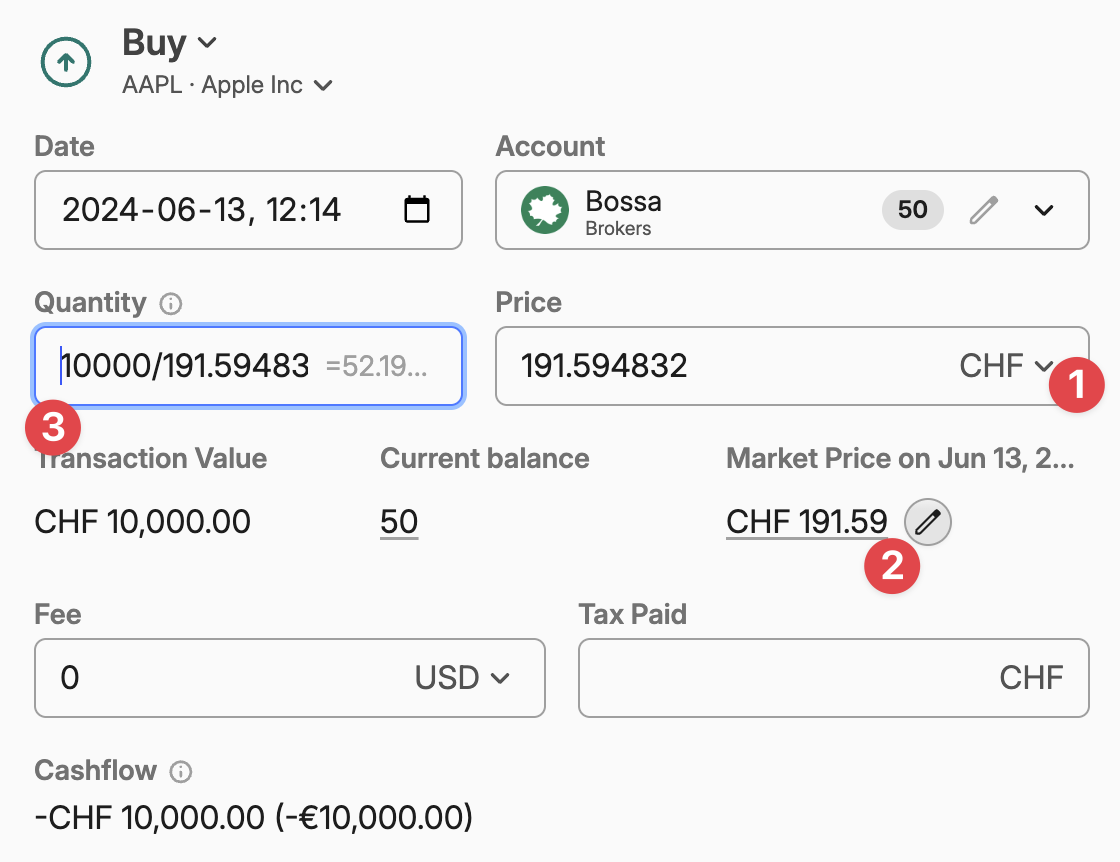Screen dimensions: 1120x862
Task: Edit market price with round pencil button
Action: pos(927,522)
